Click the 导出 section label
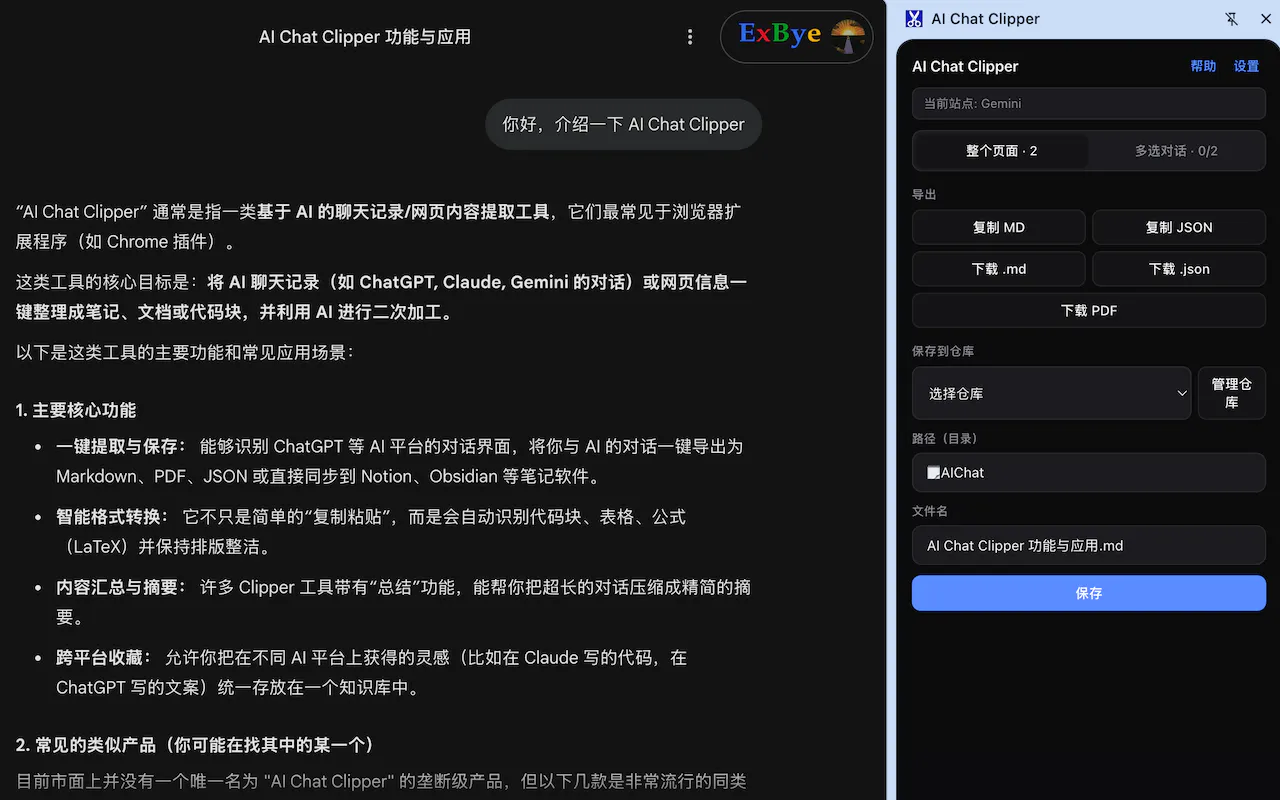The image size is (1280, 800). (x=924, y=194)
